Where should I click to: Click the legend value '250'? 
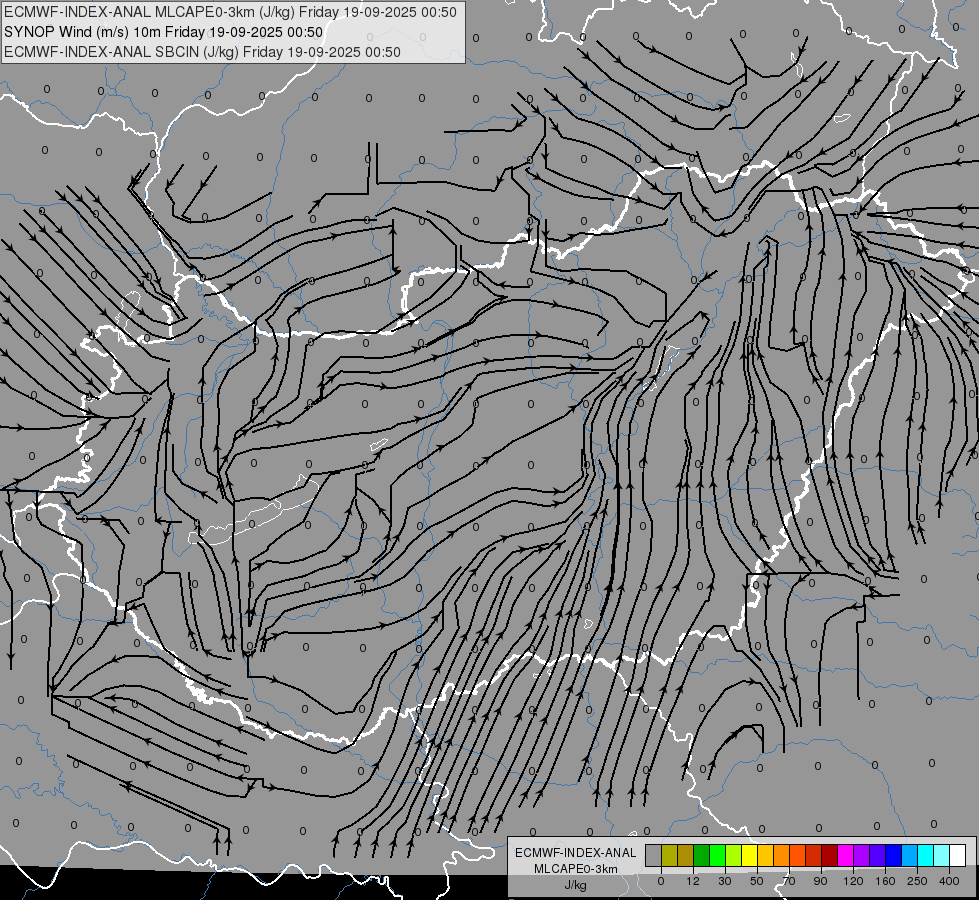click(x=917, y=881)
